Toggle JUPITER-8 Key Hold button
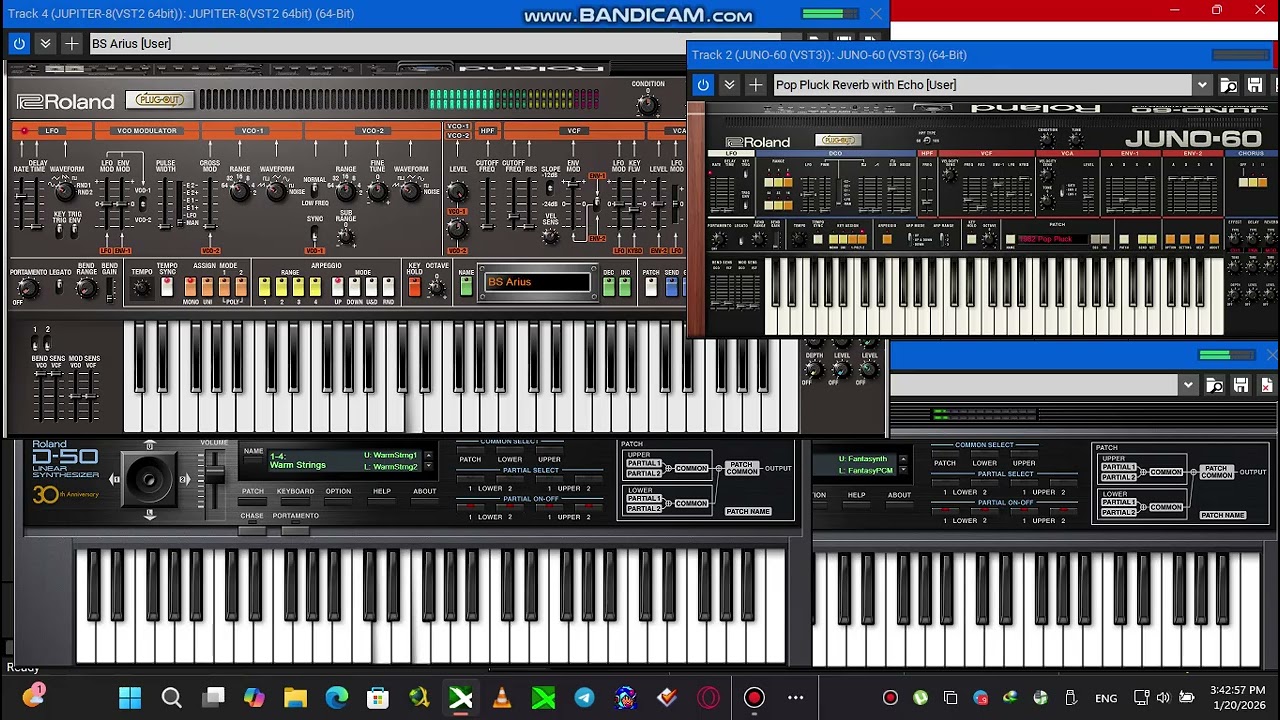The height and width of the screenshot is (720, 1280). (414, 288)
